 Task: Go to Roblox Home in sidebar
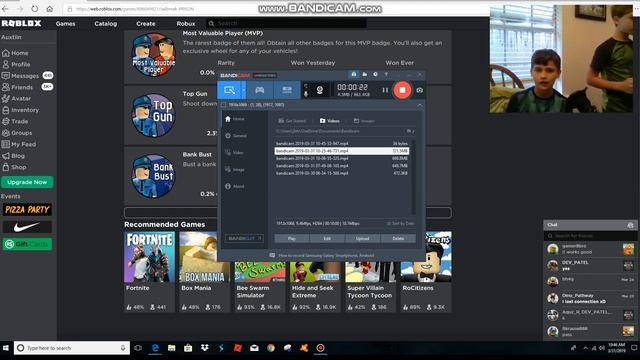point(16,53)
